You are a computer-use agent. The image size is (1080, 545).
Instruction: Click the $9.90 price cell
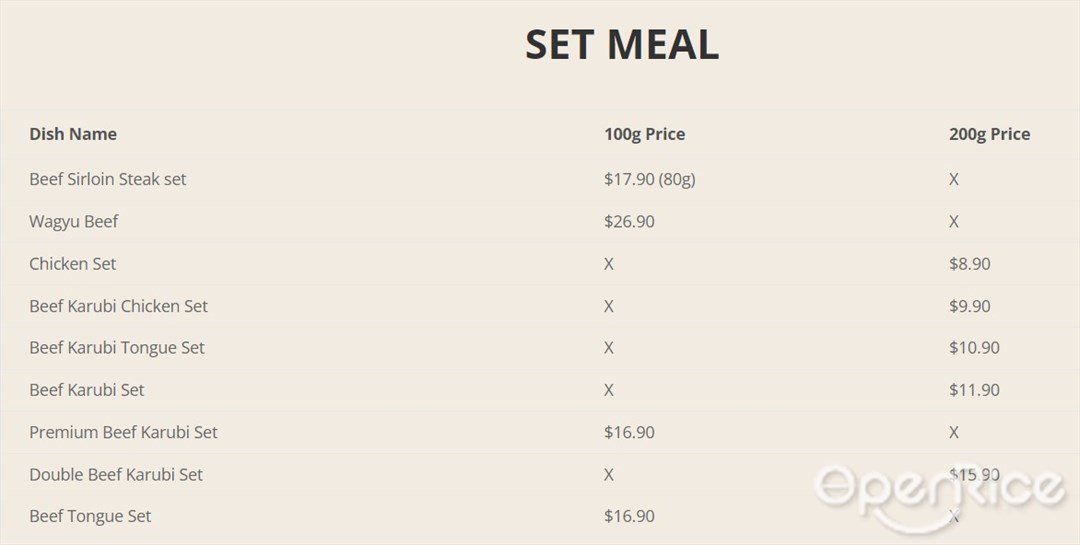[970, 306]
